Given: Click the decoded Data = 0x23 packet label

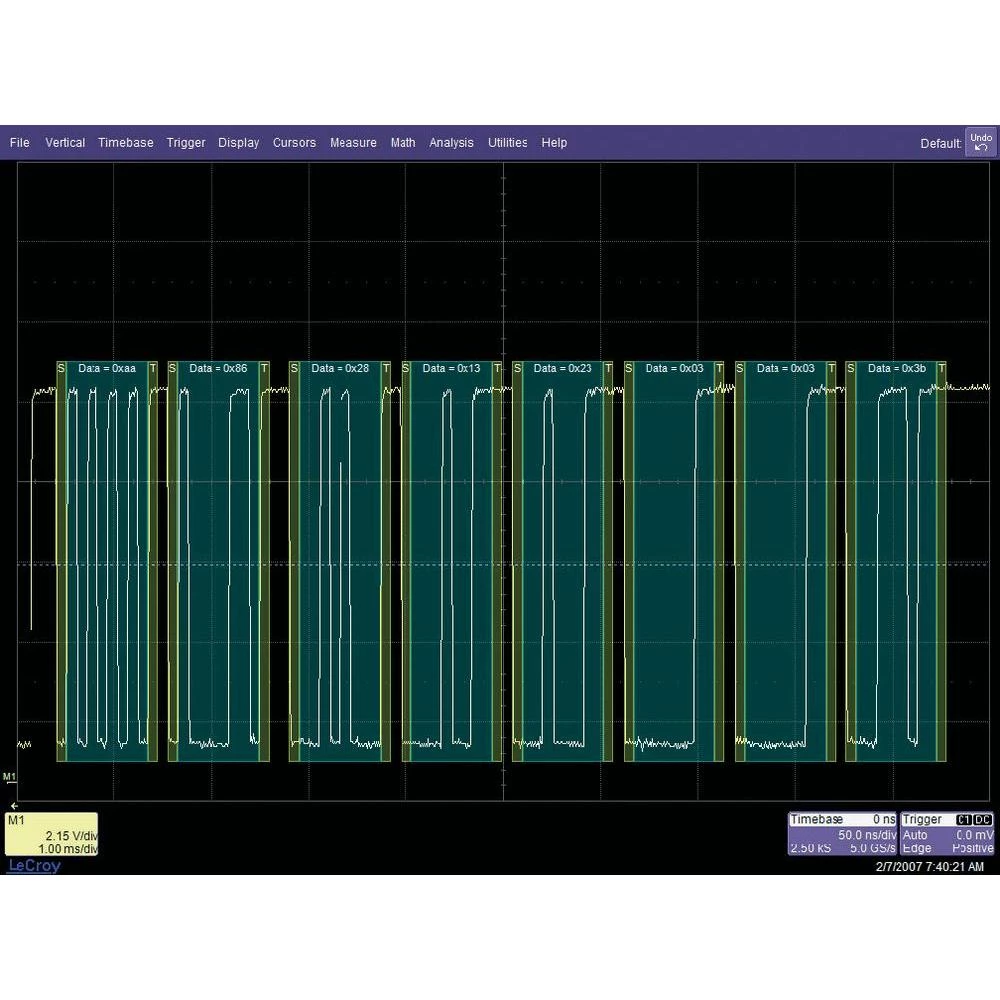Looking at the screenshot, I should [562, 369].
